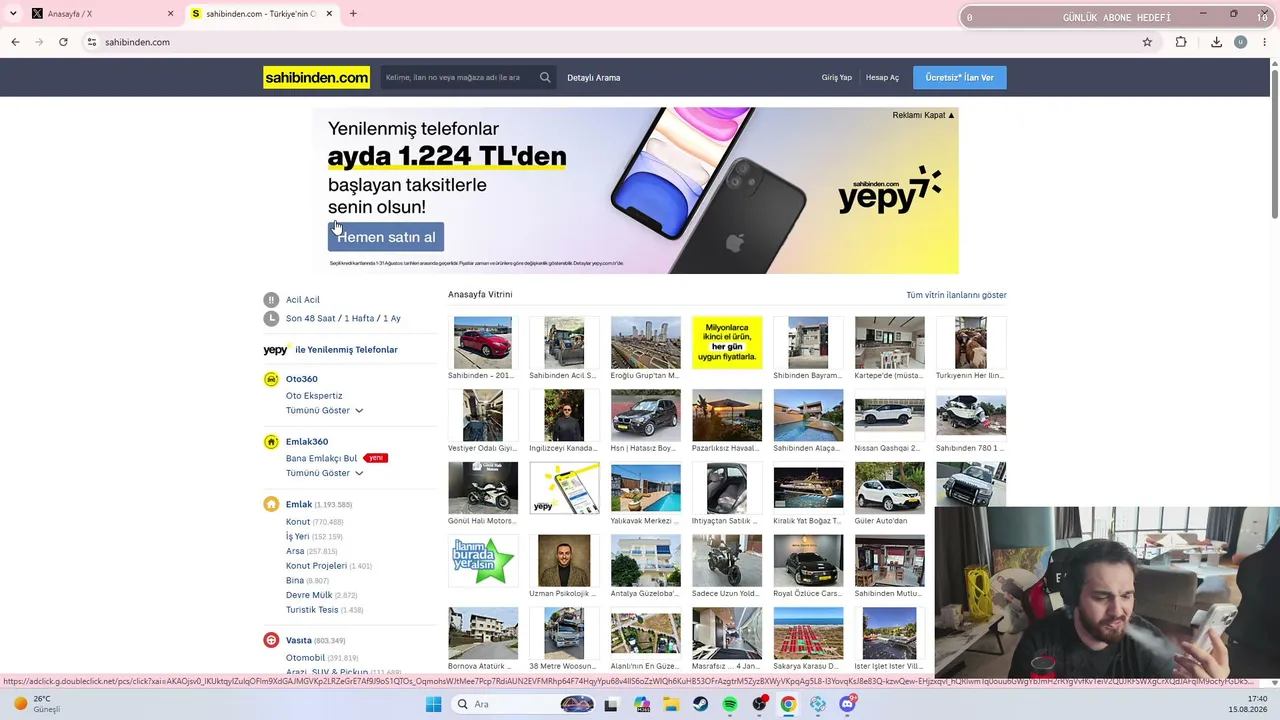Open the Hsn Hatasız Boy BMW thumbnail
Image resolution: width=1280 pixels, height=720 pixels.
click(x=646, y=415)
